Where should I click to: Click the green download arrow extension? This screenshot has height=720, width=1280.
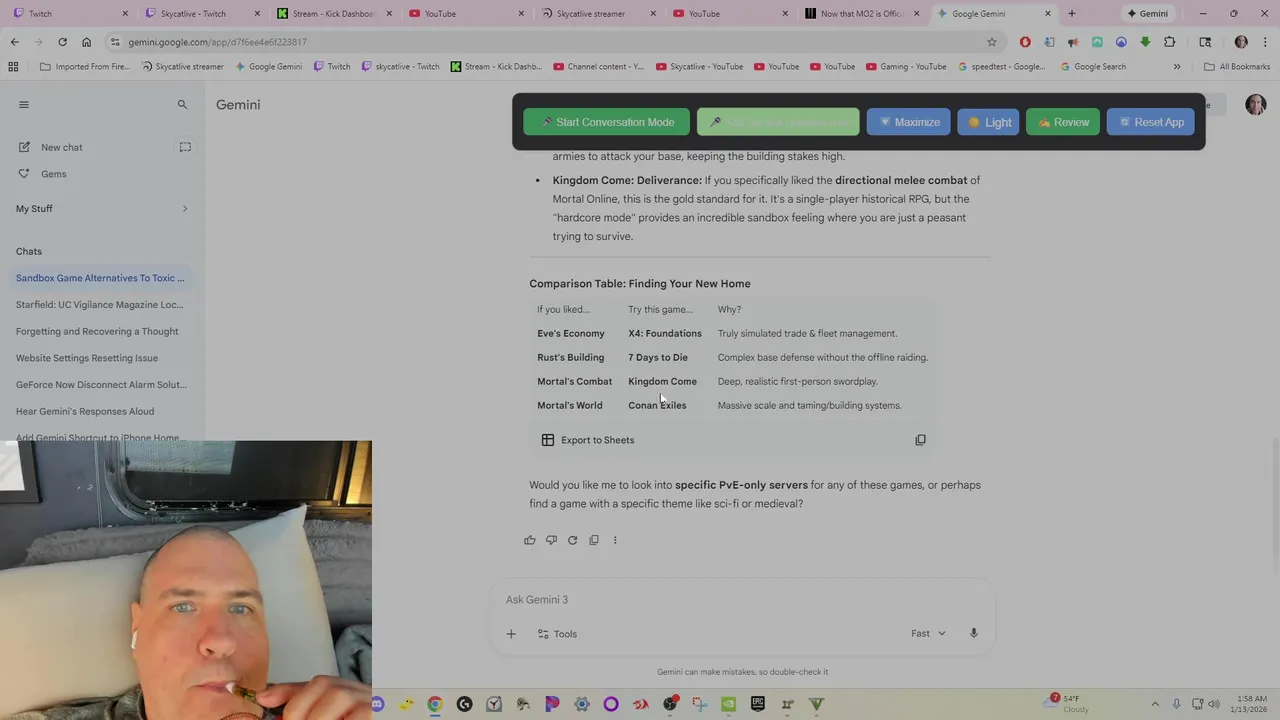pyautogui.click(x=1145, y=42)
